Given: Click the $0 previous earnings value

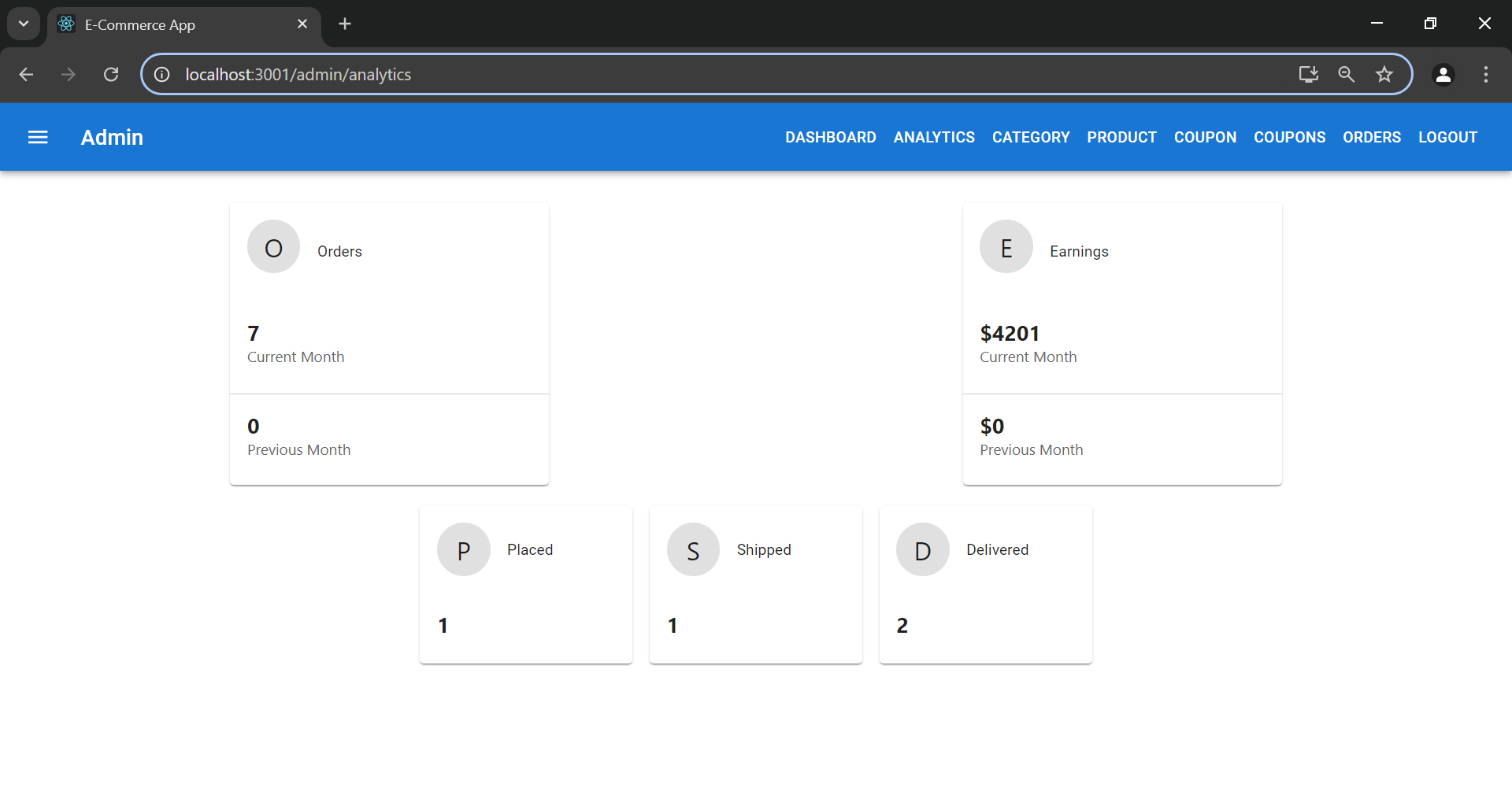Looking at the screenshot, I should pos(991,427).
